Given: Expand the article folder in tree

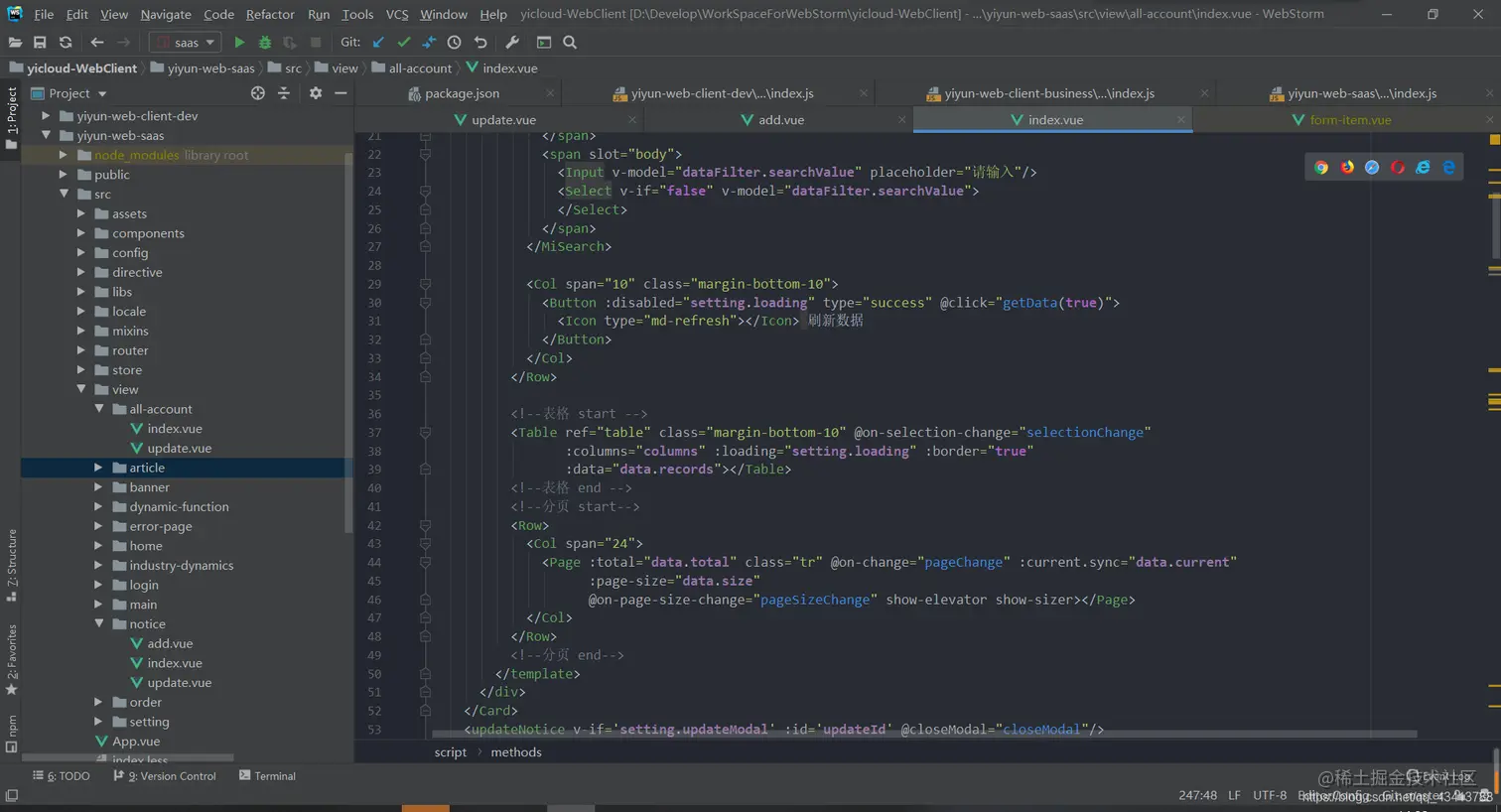Looking at the screenshot, I should [98, 468].
